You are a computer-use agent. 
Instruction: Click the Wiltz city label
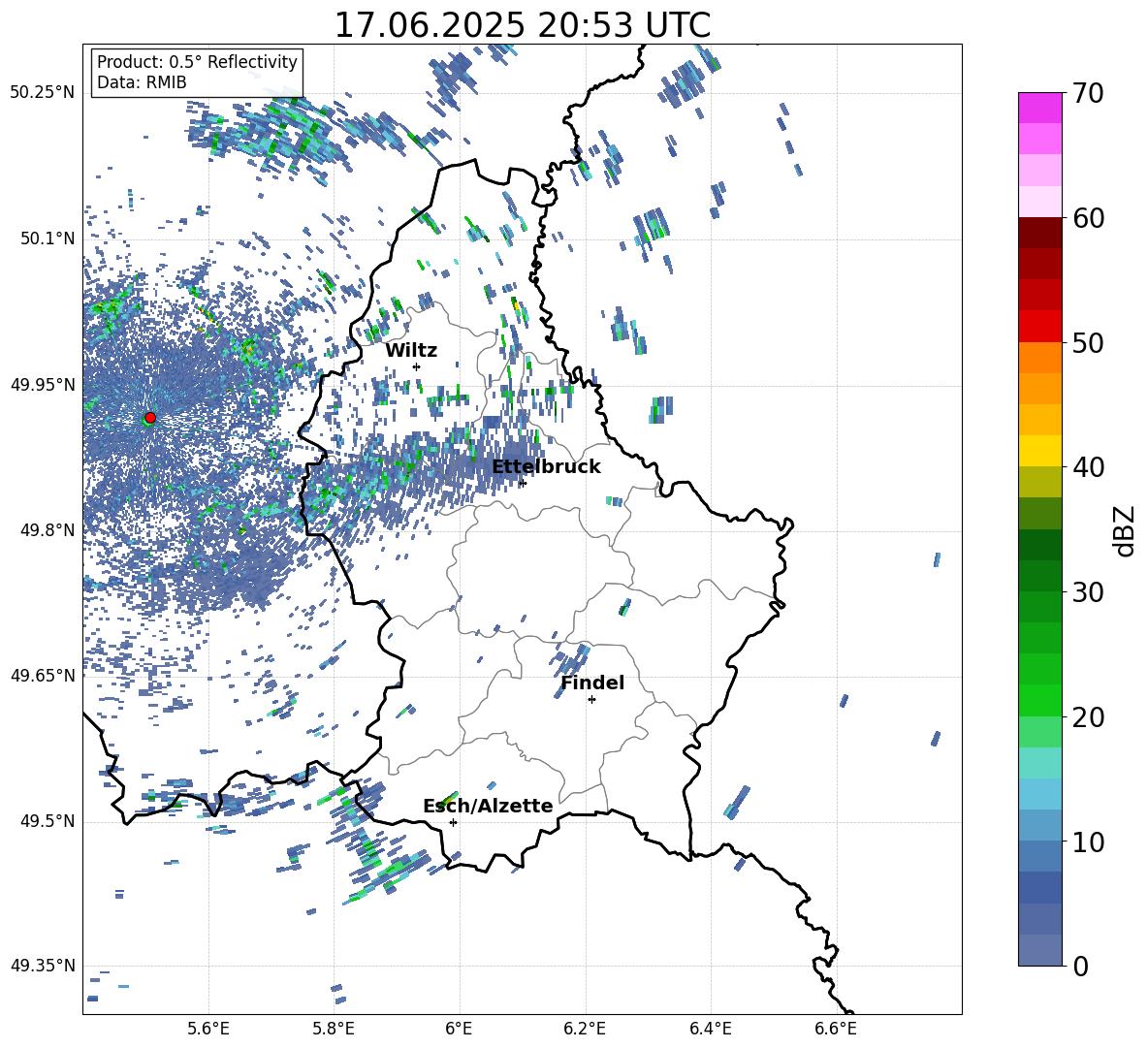[411, 351]
